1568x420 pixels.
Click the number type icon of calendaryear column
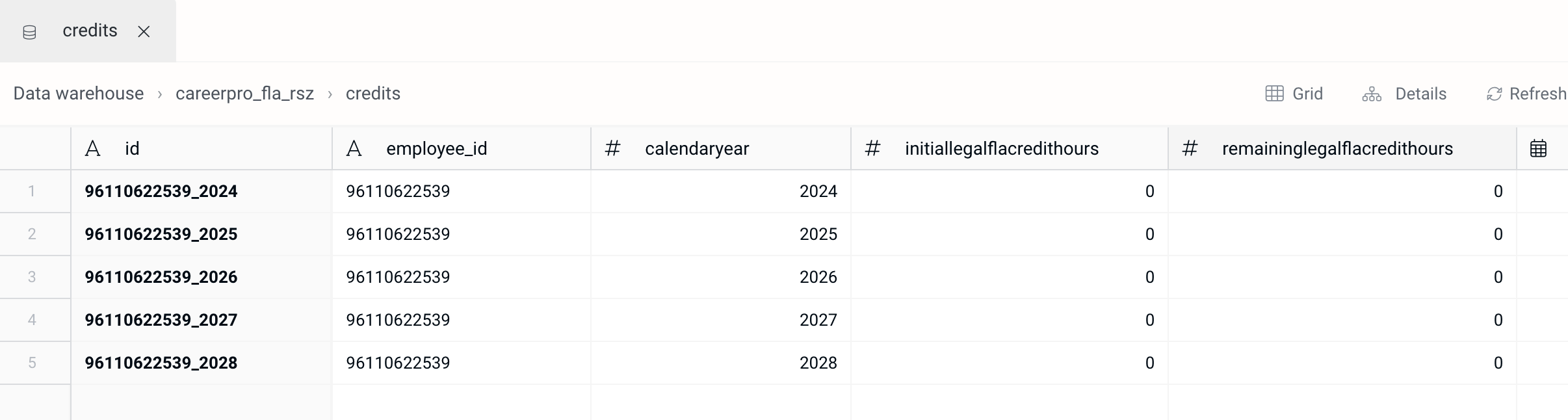click(612, 149)
